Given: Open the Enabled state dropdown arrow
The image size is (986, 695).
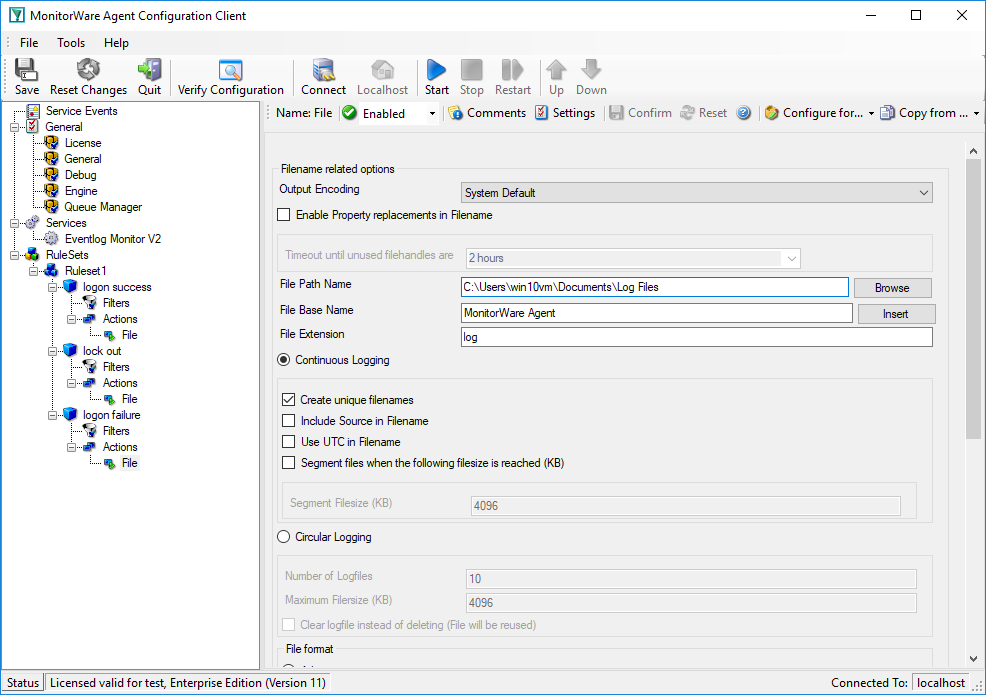Looking at the screenshot, I should [432, 114].
